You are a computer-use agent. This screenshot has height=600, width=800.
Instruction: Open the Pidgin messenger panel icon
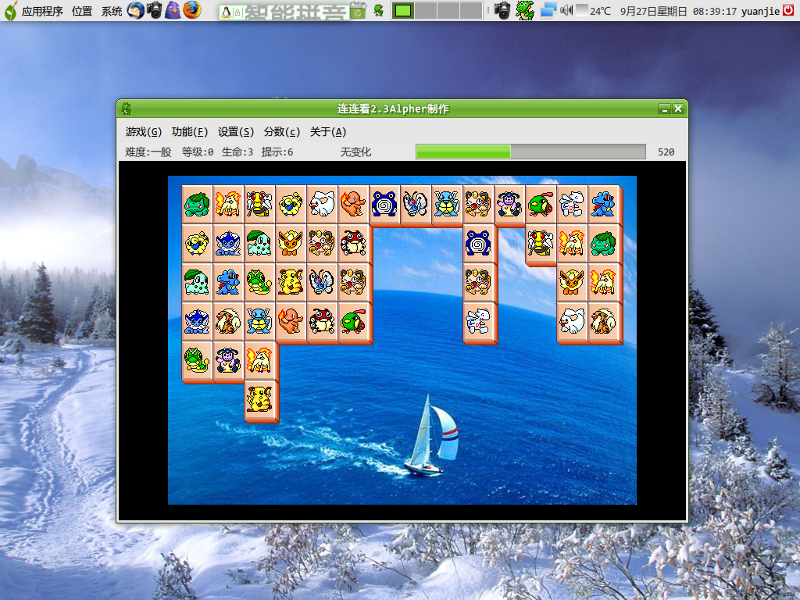(173, 10)
